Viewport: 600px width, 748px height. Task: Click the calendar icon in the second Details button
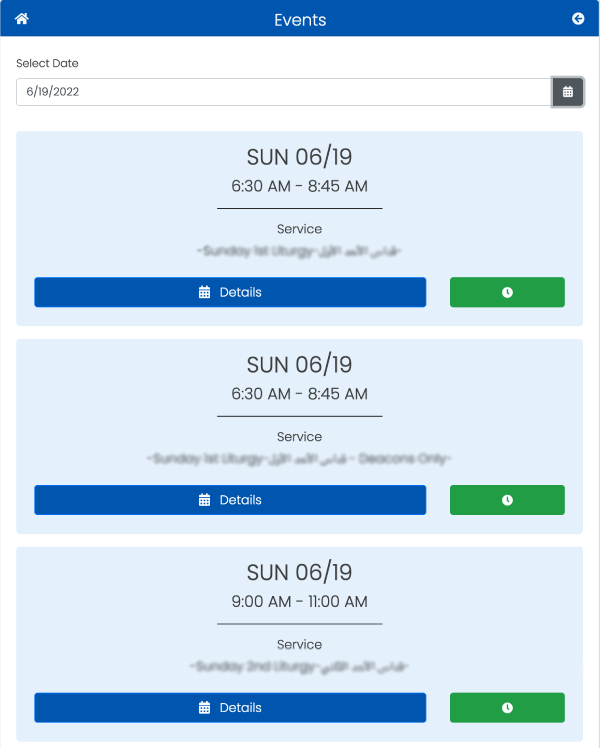coord(204,500)
